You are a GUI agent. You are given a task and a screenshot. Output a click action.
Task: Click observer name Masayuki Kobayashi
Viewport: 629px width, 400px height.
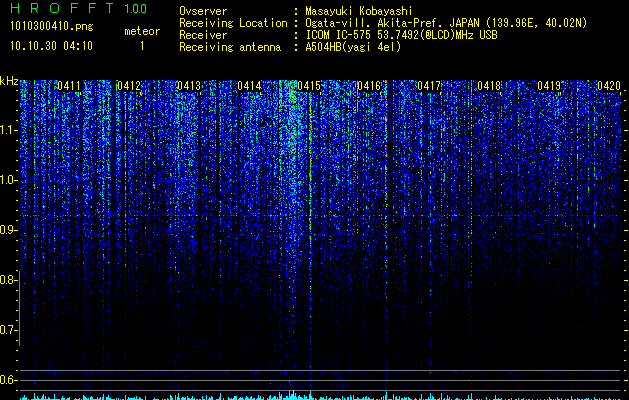click(x=359, y=11)
